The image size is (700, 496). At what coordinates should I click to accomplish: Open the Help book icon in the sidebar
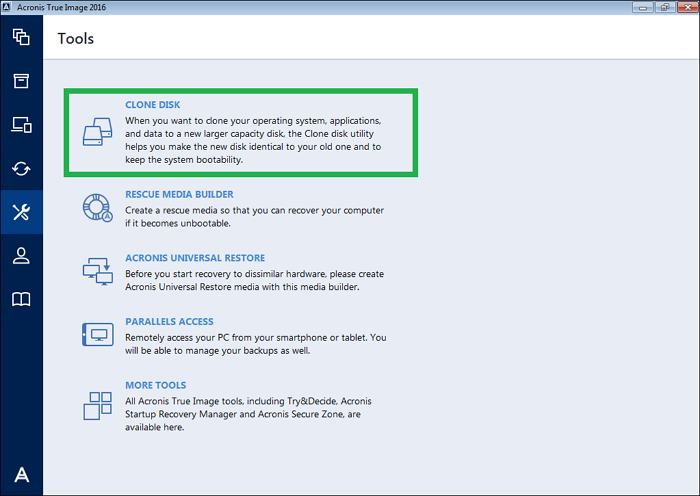21,299
